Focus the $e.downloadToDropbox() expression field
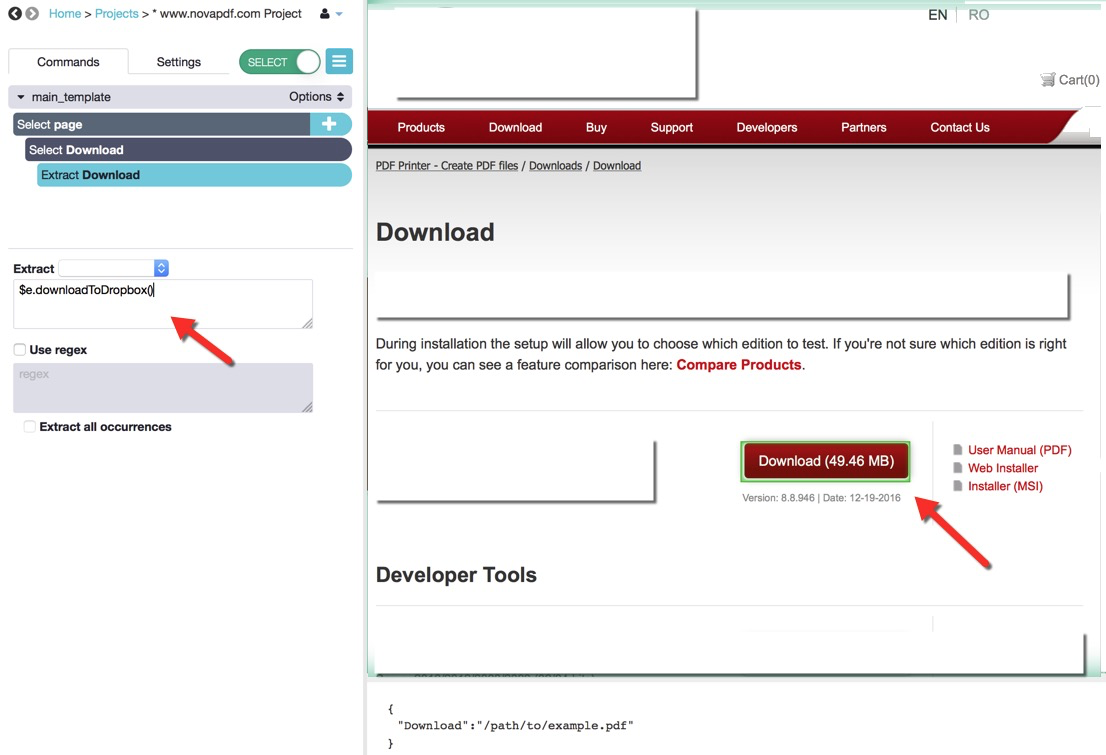The height and width of the screenshot is (755, 1106). (x=163, y=304)
